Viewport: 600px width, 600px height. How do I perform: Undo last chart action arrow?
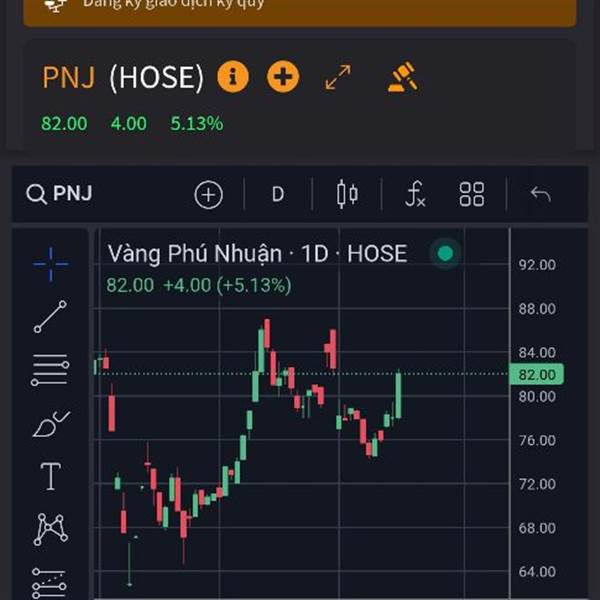tap(540, 194)
